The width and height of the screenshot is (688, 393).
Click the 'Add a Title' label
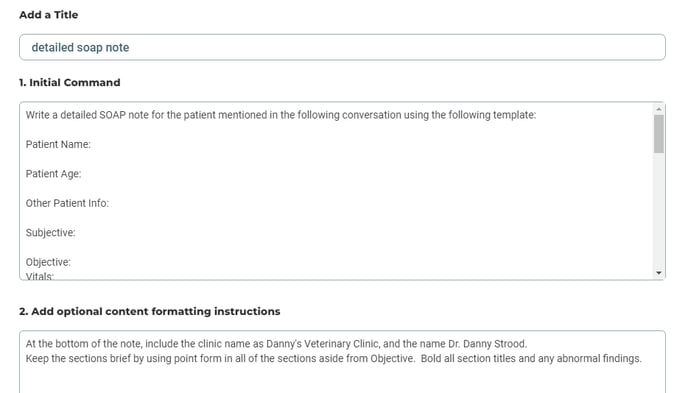pyautogui.click(x=49, y=14)
